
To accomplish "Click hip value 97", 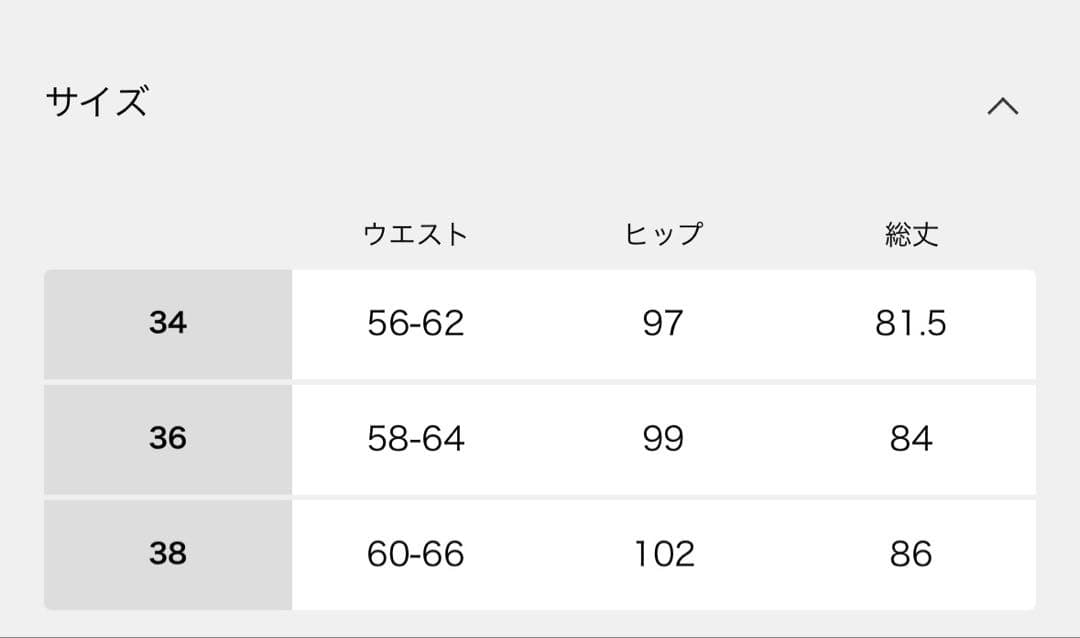I will click(x=663, y=324).
